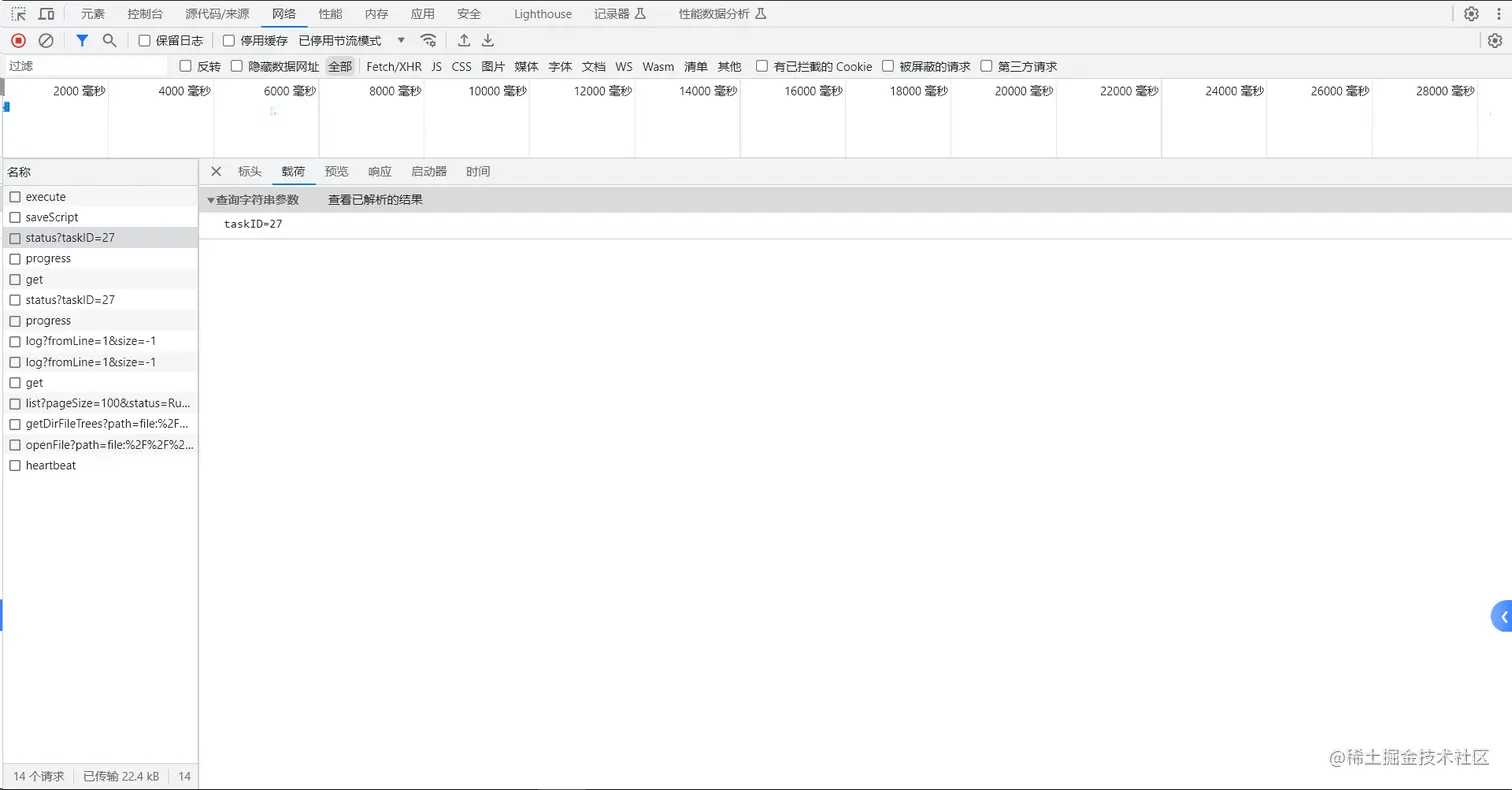1512x790 pixels.
Task: Filter requests by 图片 type
Action: pyautogui.click(x=493, y=66)
